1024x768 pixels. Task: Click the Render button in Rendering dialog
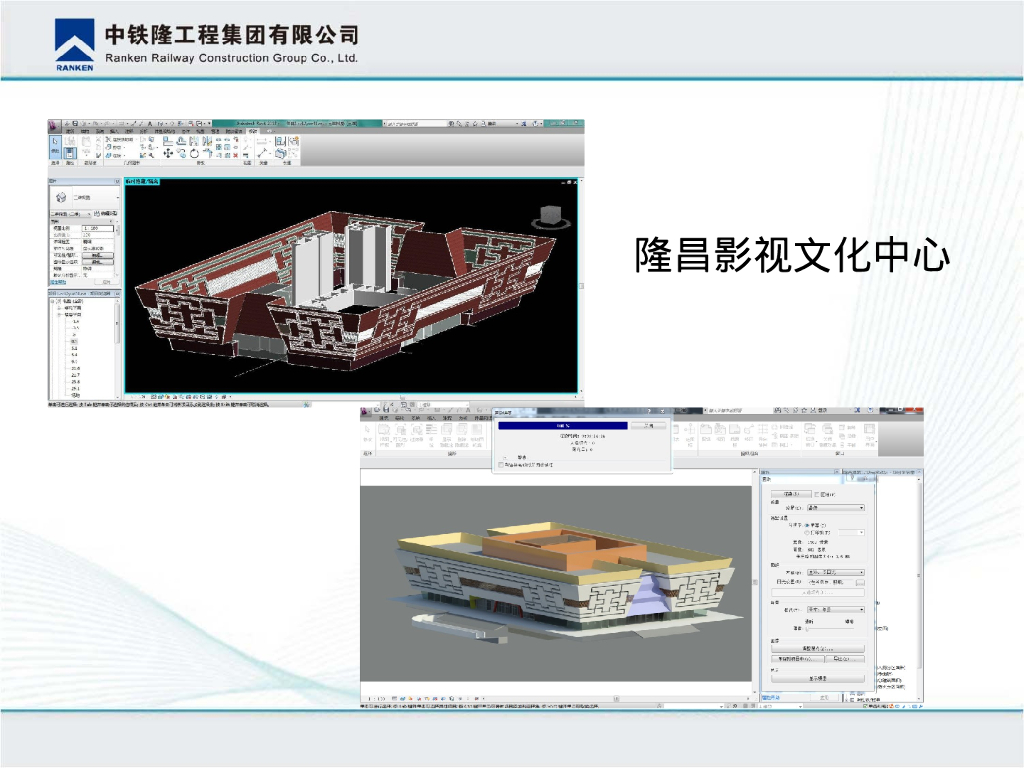click(x=791, y=494)
